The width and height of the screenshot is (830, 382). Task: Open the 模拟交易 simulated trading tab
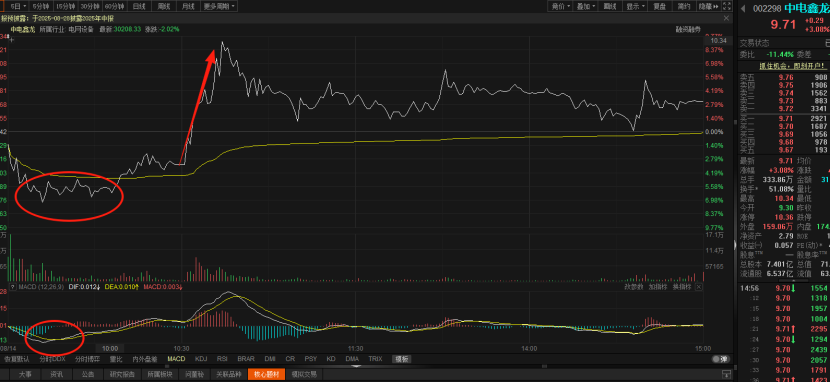coord(305,375)
